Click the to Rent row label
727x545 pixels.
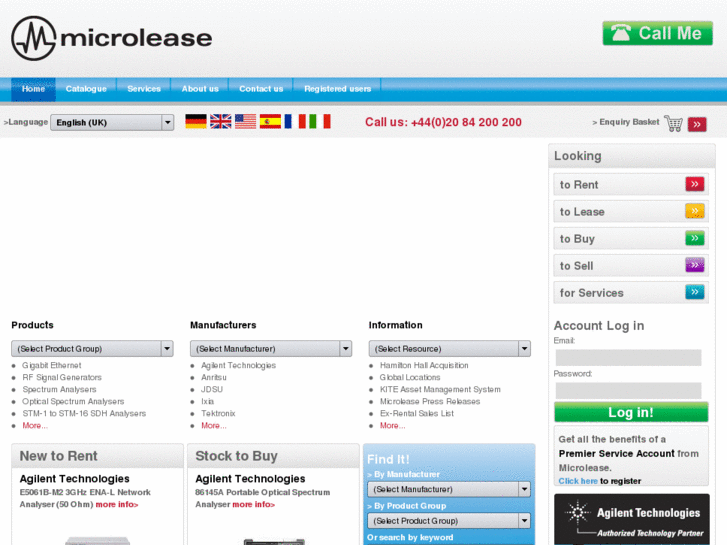579,185
